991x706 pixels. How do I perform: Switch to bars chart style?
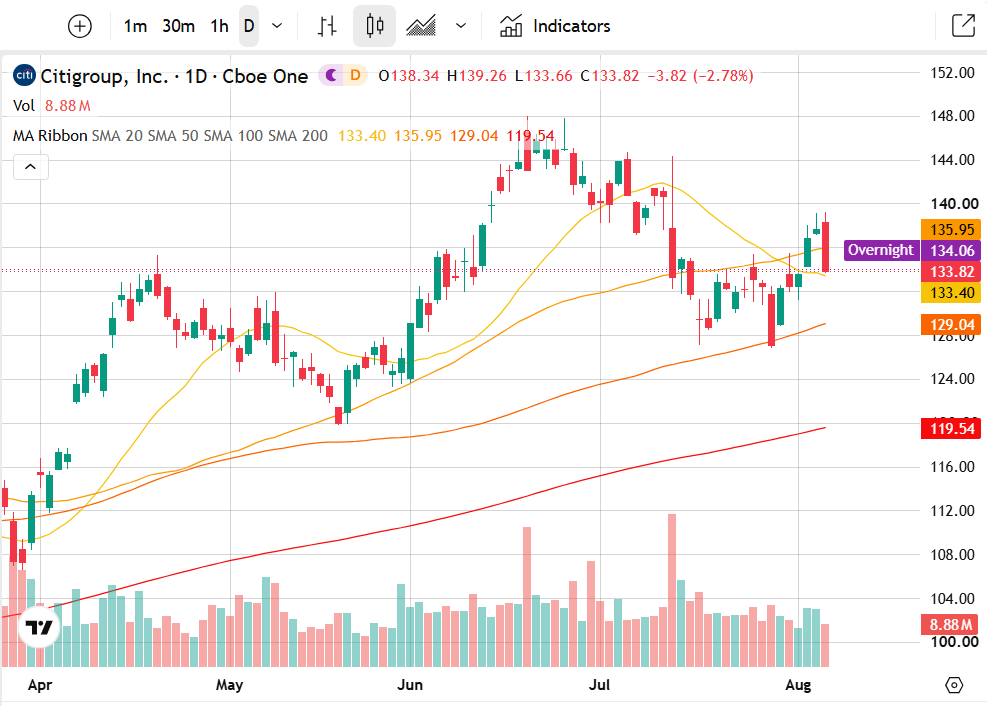(x=327, y=26)
